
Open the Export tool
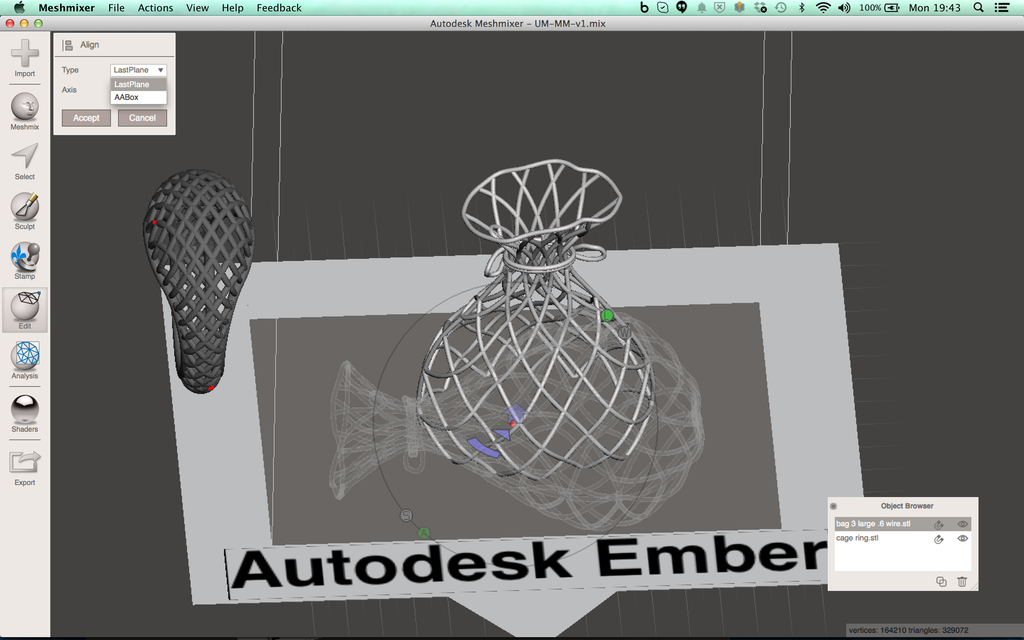(x=25, y=467)
